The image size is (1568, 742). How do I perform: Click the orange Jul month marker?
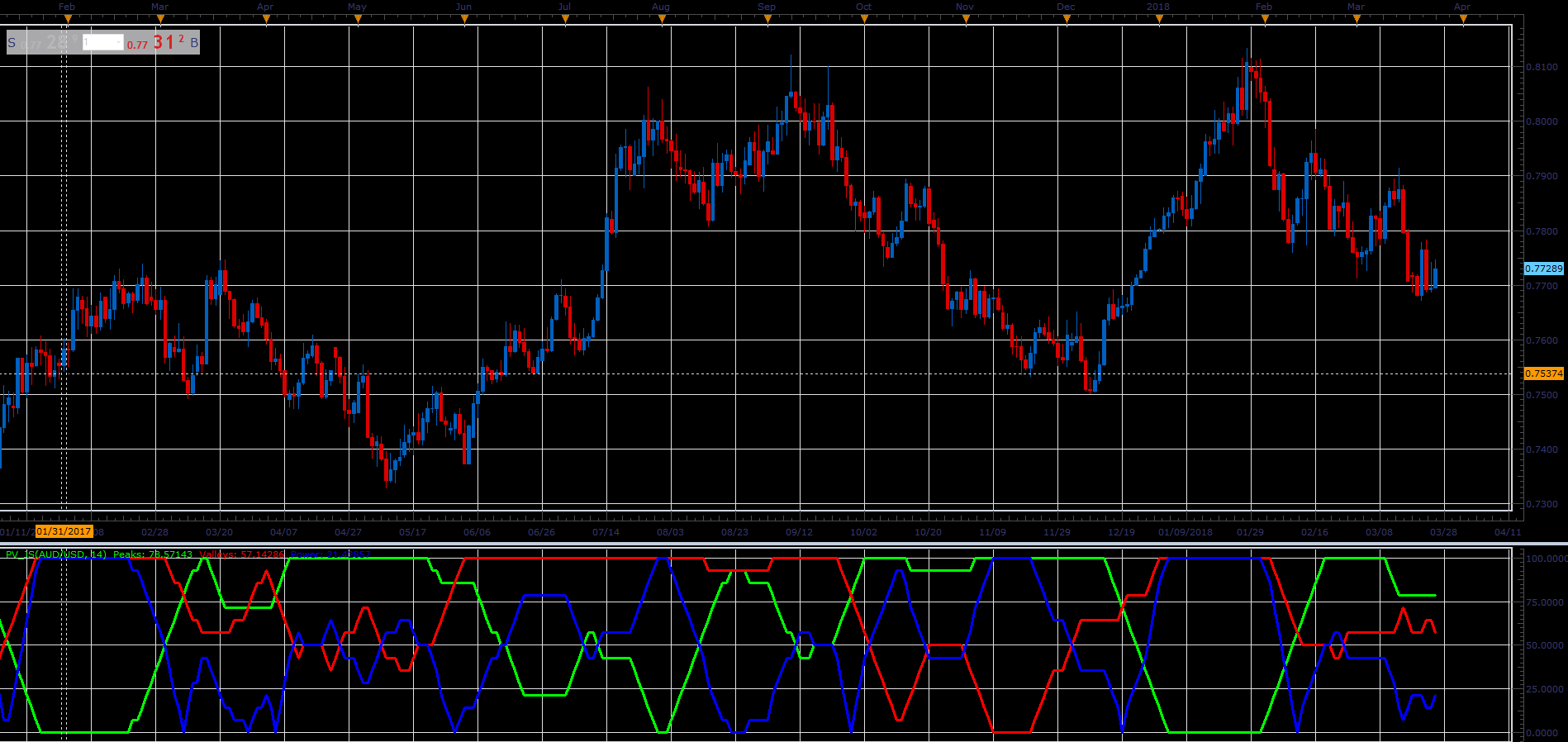(x=564, y=19)
